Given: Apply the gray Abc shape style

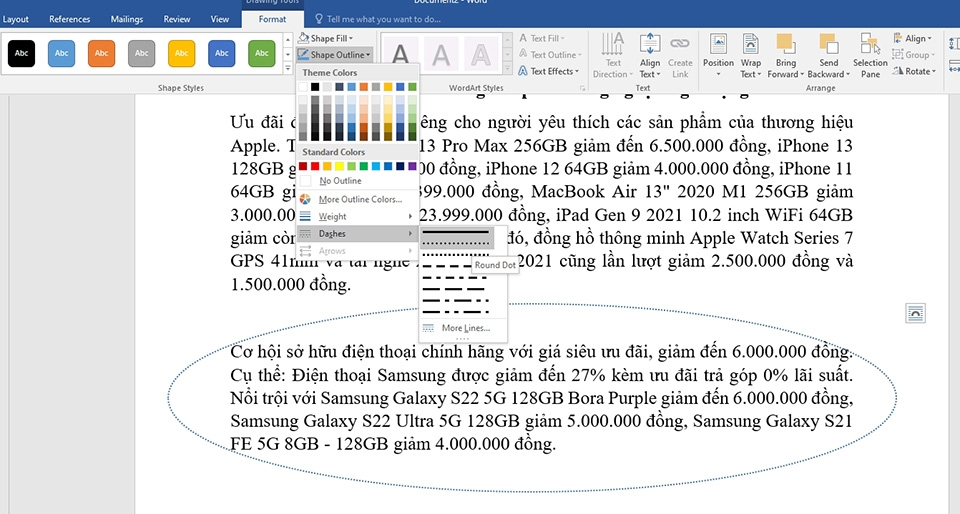Looking at the screenshot, I should 141,53.
